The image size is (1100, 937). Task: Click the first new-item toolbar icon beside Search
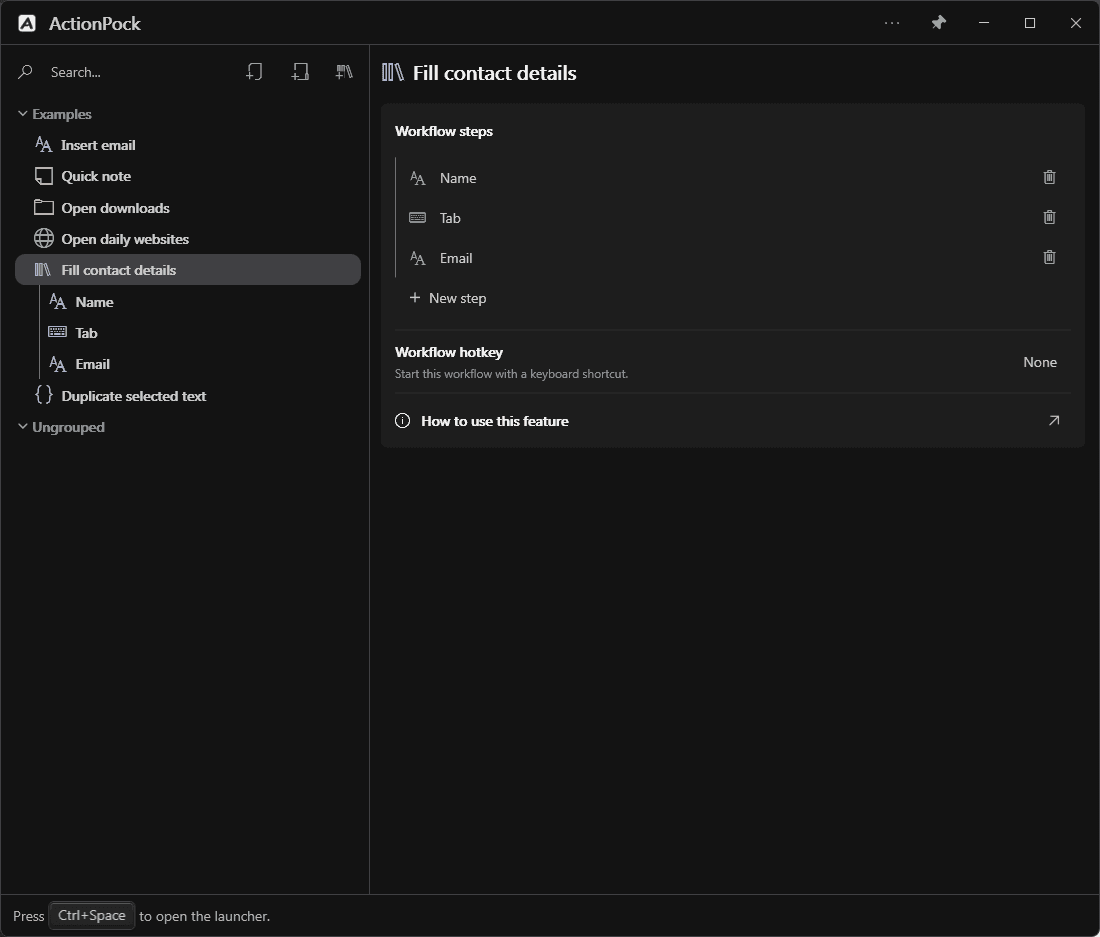254,72
